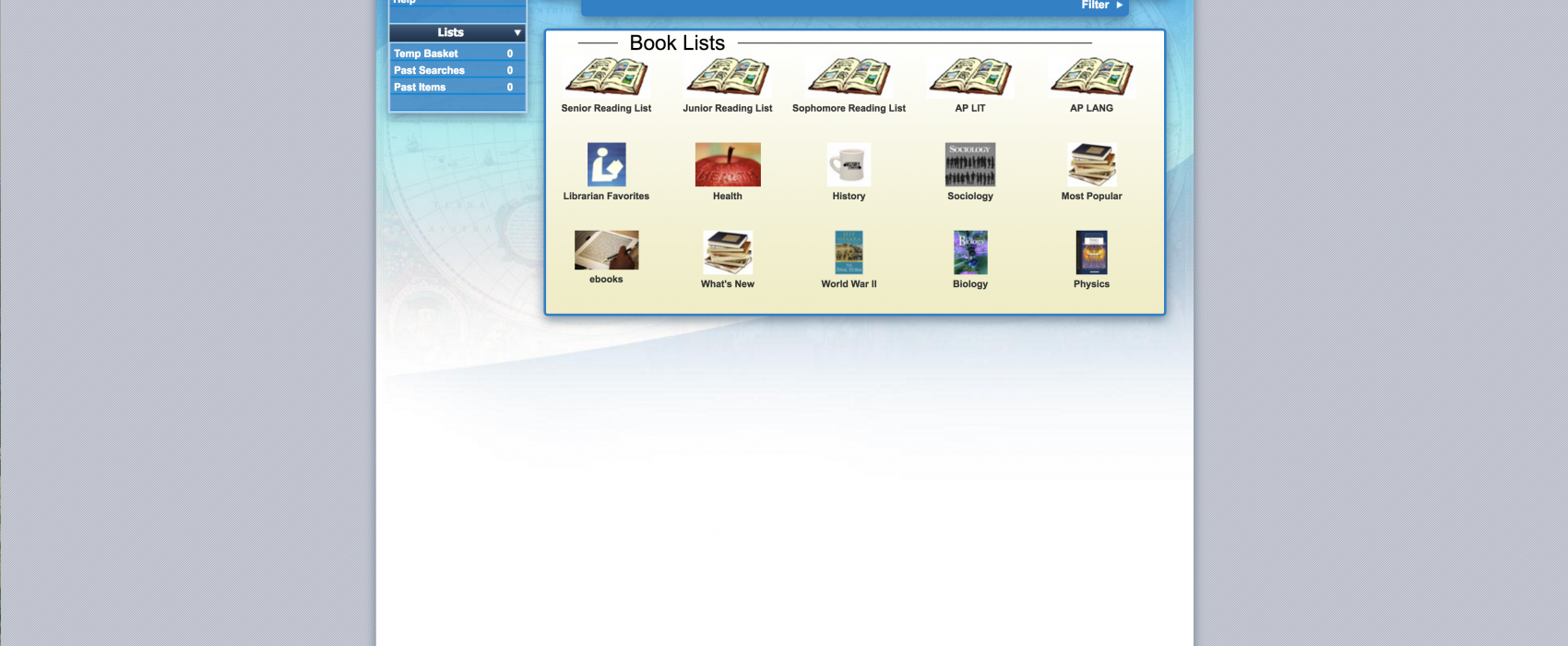The image size is (1568, 646).
Task: Click the AP LANG text label
Action: pos(1091,108)
